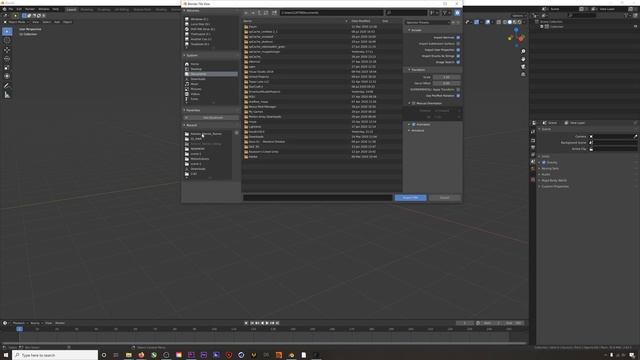Click the Import FBX button
The height and width of the screenshot is (360, 640).
click(411, 198)
